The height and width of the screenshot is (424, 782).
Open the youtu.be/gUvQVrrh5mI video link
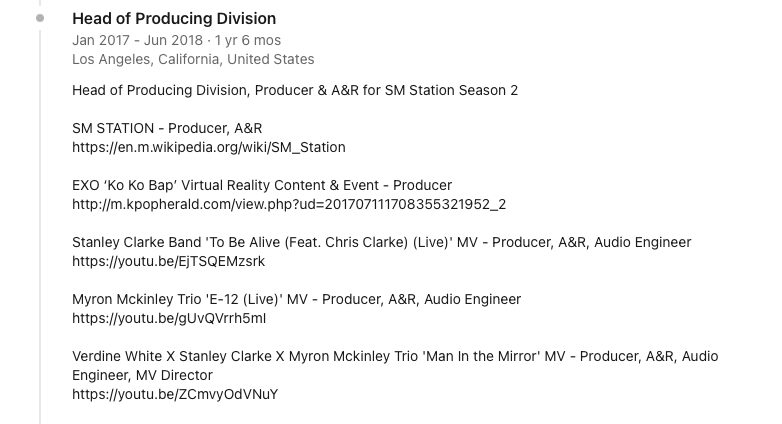(169, 318)
